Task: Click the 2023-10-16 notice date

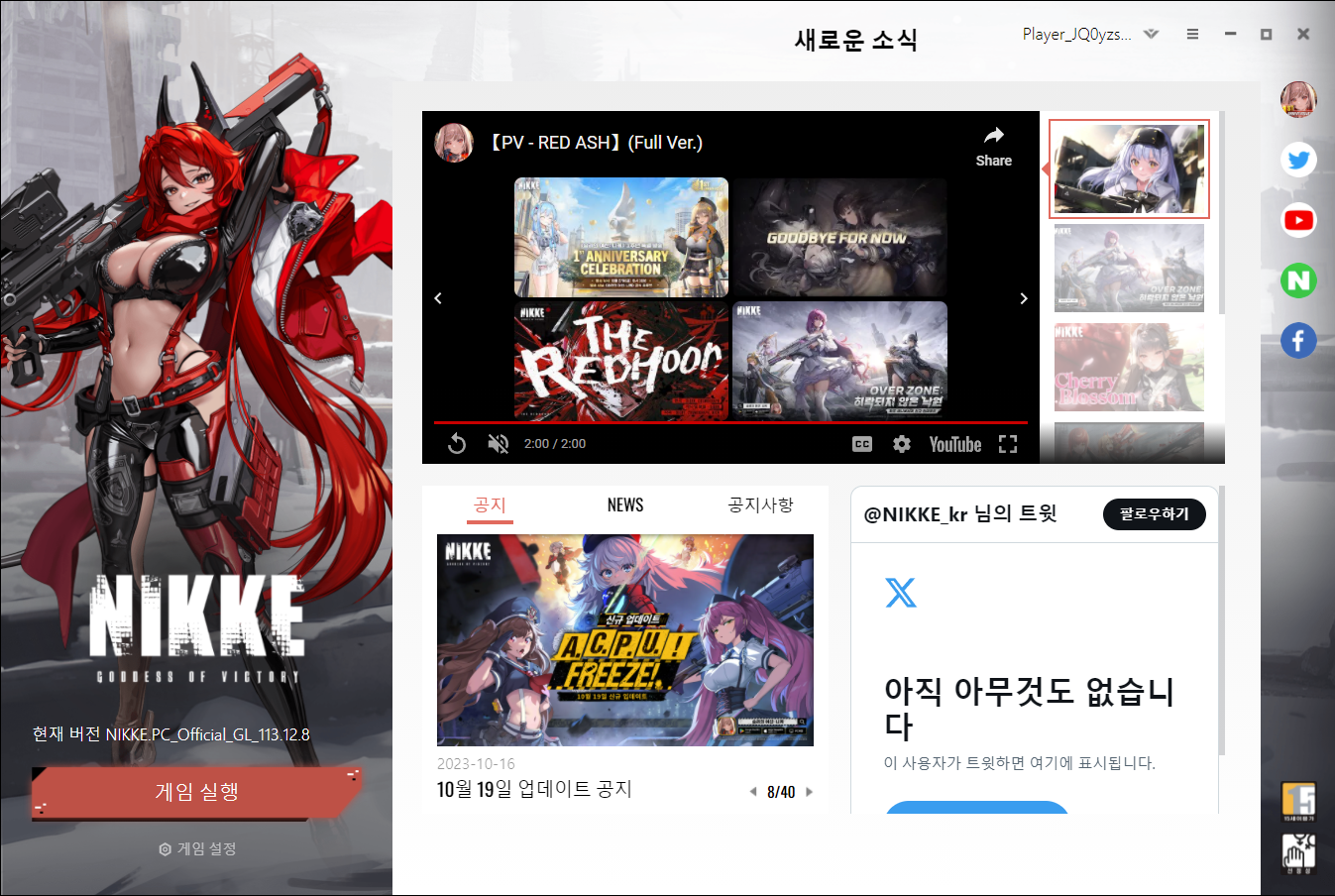Action: tap(476, 764)
